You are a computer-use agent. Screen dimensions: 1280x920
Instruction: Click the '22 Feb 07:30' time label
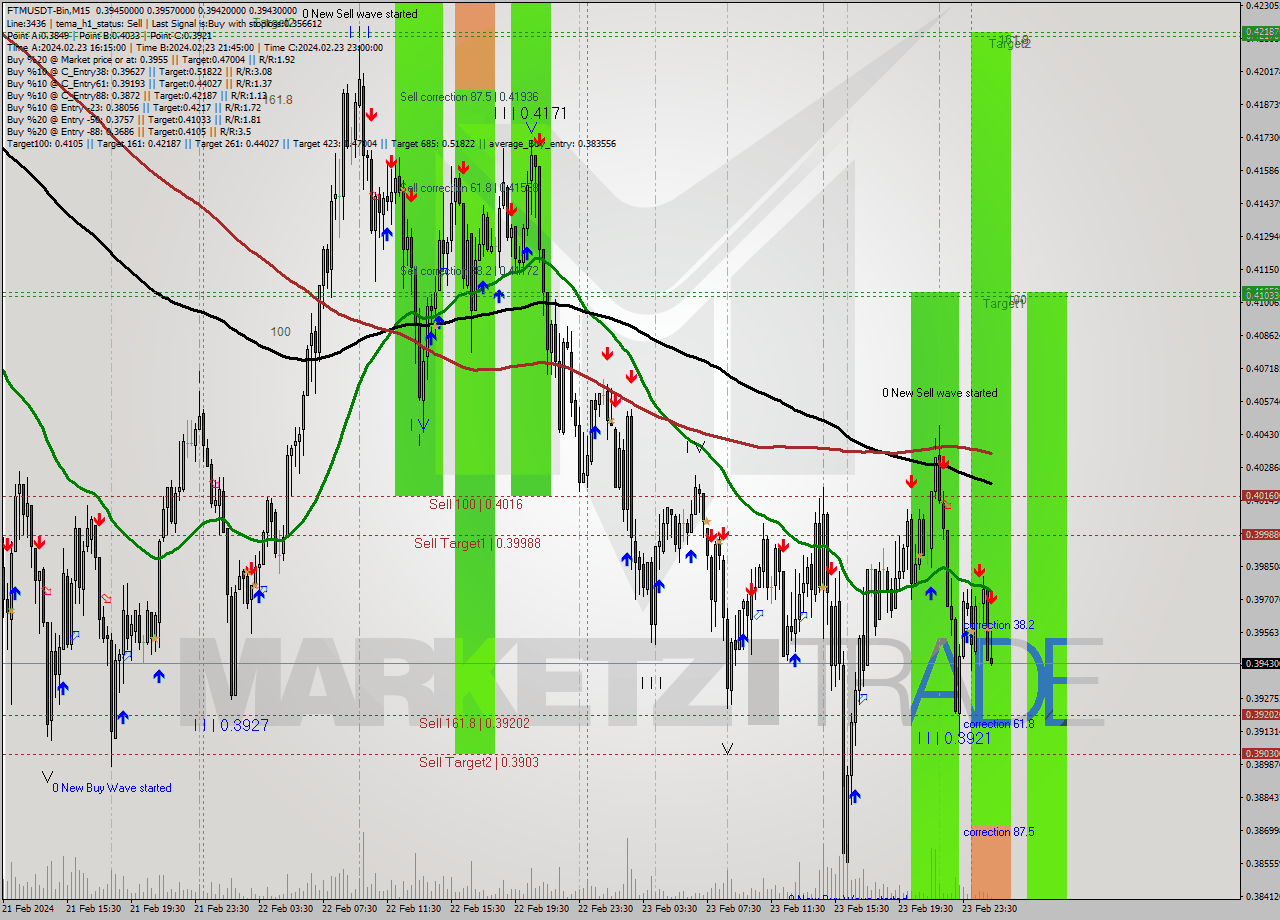pyautogui.click(x=350, y=909)
